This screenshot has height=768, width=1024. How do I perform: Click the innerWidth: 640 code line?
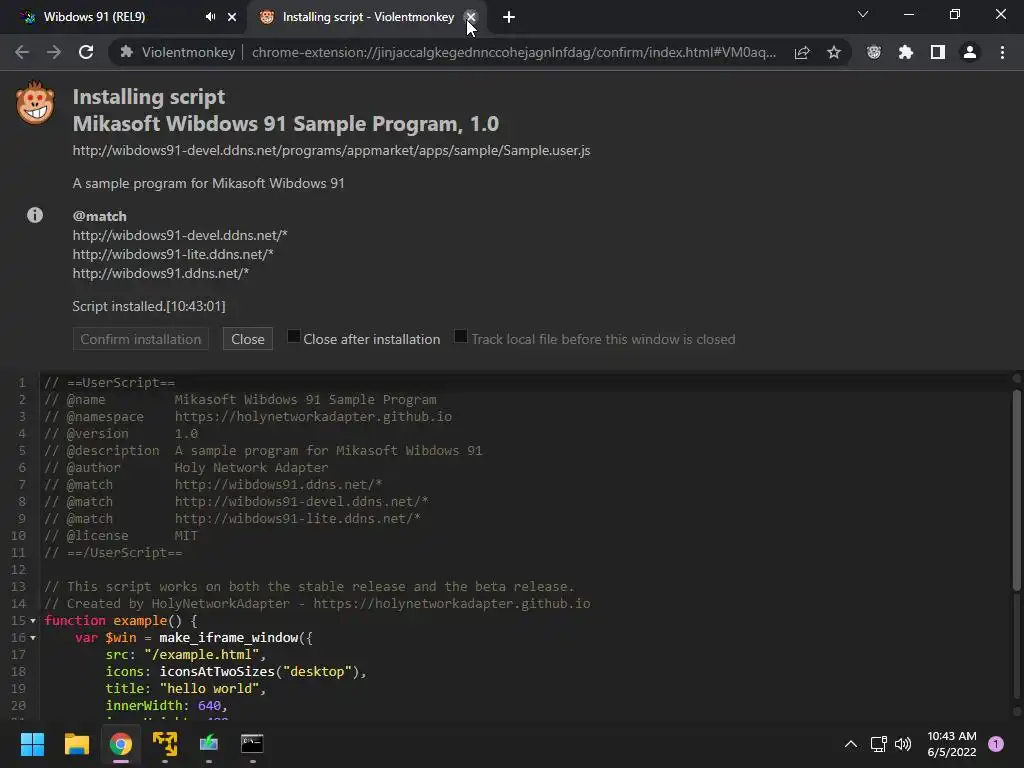(167, 705)
